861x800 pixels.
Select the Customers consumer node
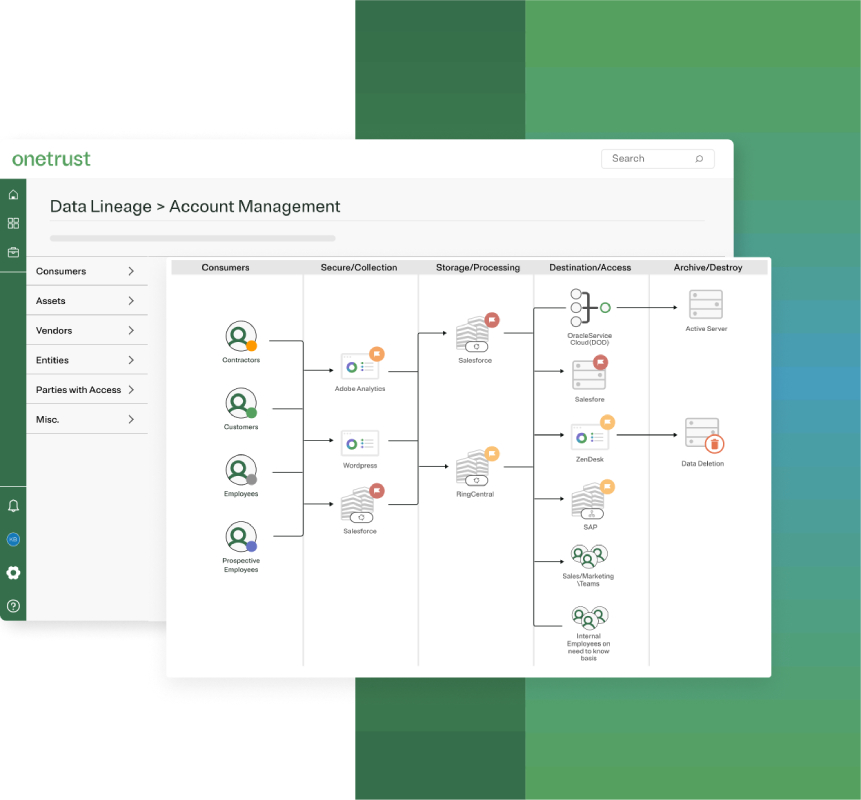[x=241, y=409]
